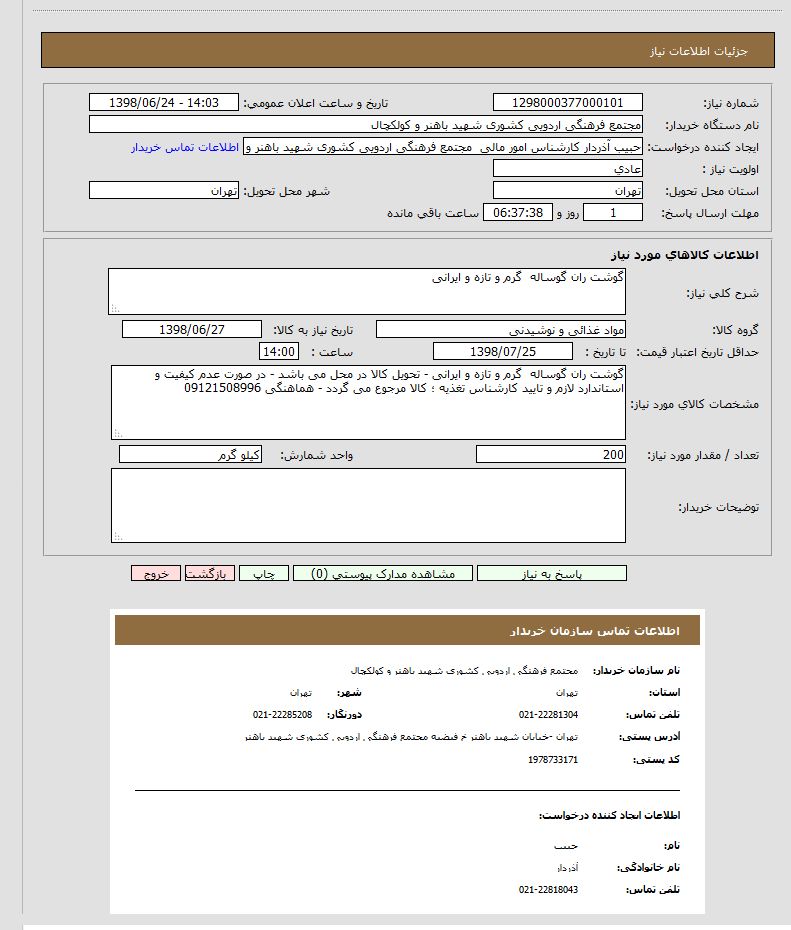
Task: Click the remaining time field 06:37:38
Action: (517, 213)
